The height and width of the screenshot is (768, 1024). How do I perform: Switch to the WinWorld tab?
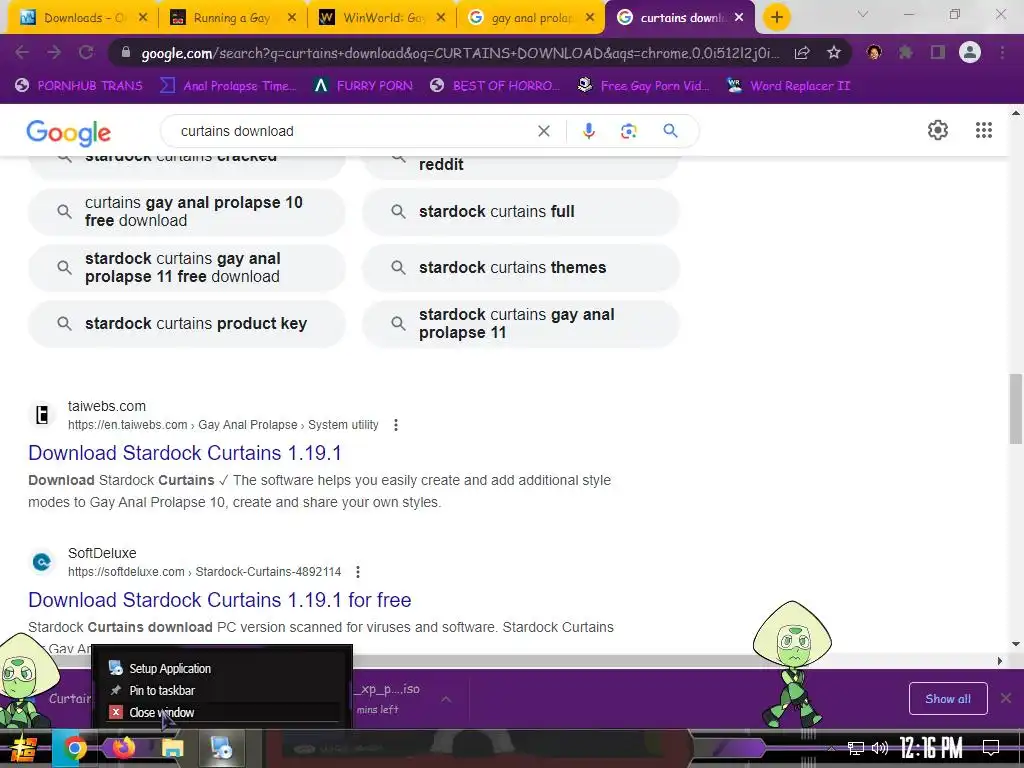click(383, 18)
